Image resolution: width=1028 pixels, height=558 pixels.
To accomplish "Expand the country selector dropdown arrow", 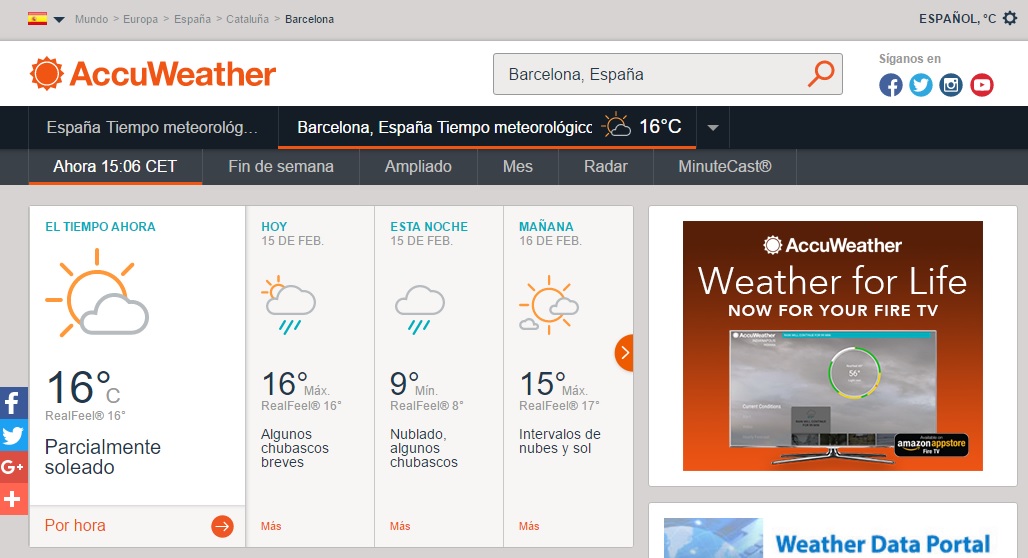I will (x=59, y=20).
